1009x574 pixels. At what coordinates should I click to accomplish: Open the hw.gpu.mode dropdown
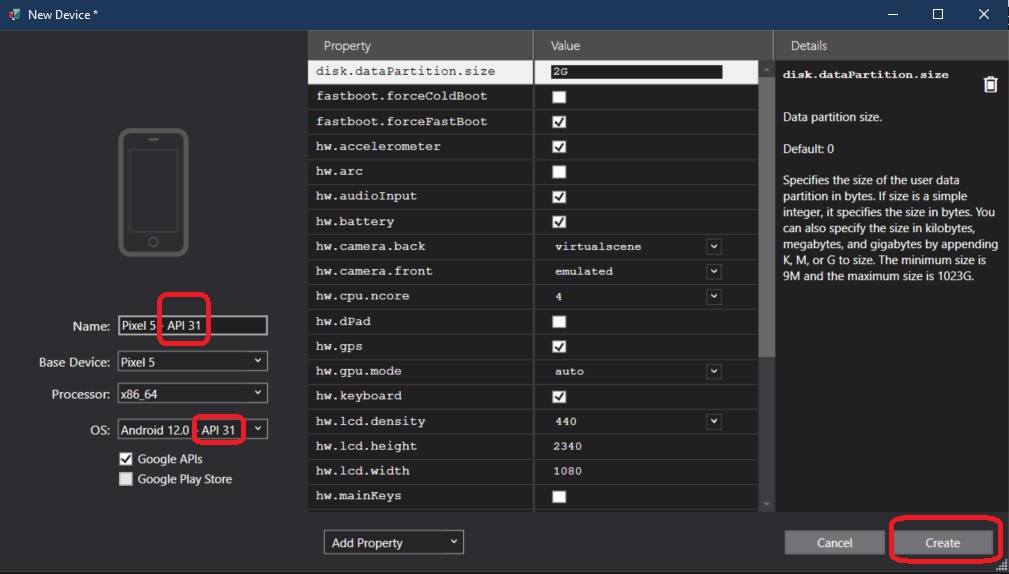click(714, 371)
